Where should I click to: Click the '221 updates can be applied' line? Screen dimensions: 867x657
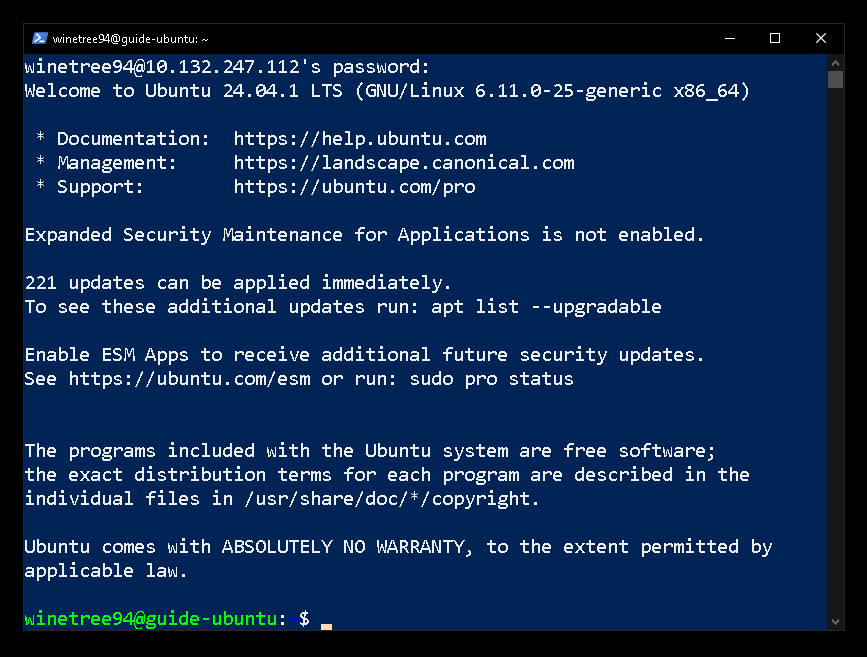coord(238,283)
